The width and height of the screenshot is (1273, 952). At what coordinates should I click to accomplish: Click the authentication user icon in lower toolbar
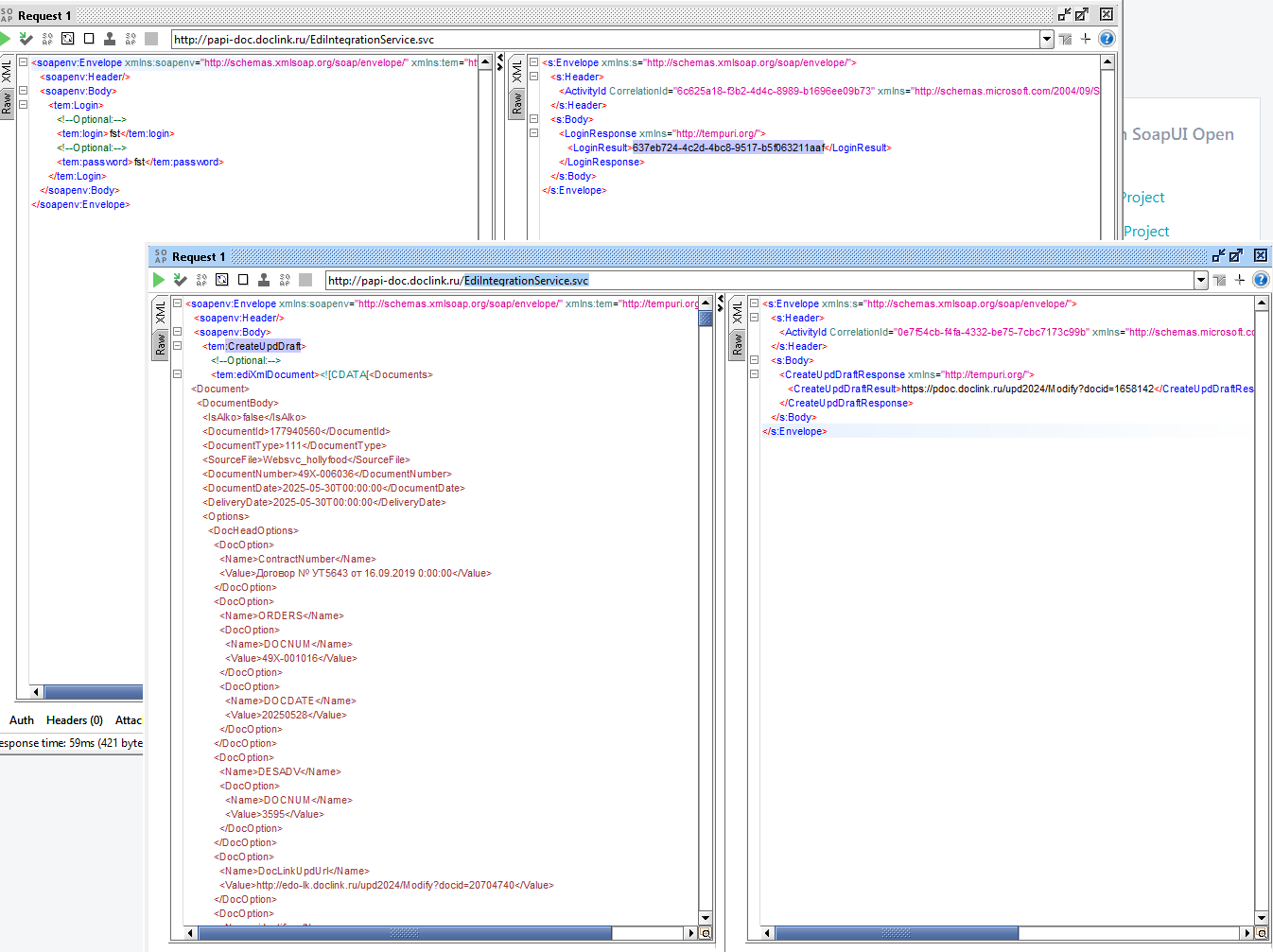pos(264,280)
